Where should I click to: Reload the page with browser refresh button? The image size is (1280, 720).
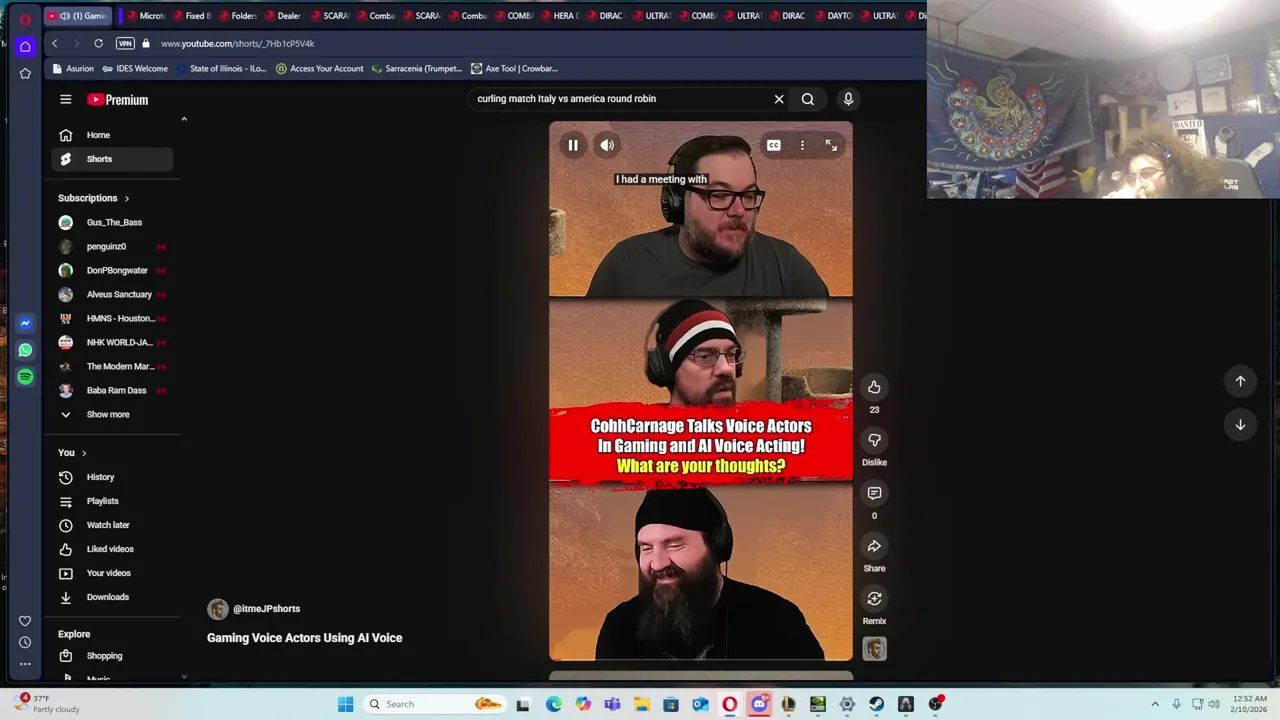point(98,43)
